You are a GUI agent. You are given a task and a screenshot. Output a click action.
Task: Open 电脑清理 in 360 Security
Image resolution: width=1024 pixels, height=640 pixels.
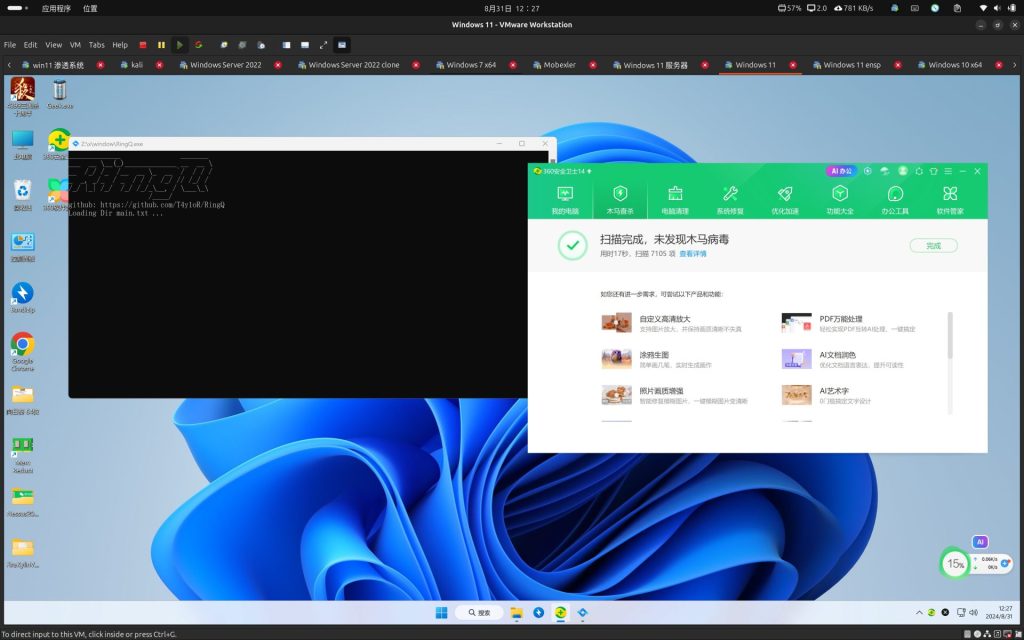(x=675, y=200)
